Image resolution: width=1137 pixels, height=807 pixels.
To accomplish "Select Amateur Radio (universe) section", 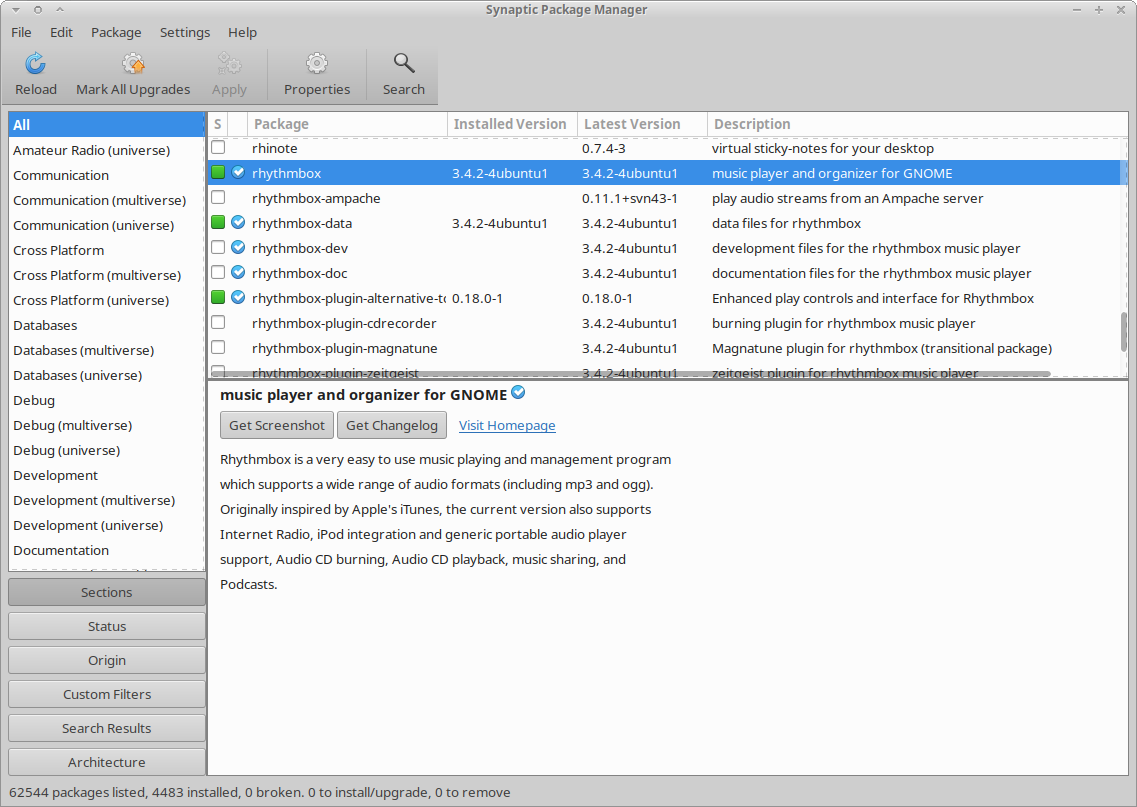I will click(107, 150).
